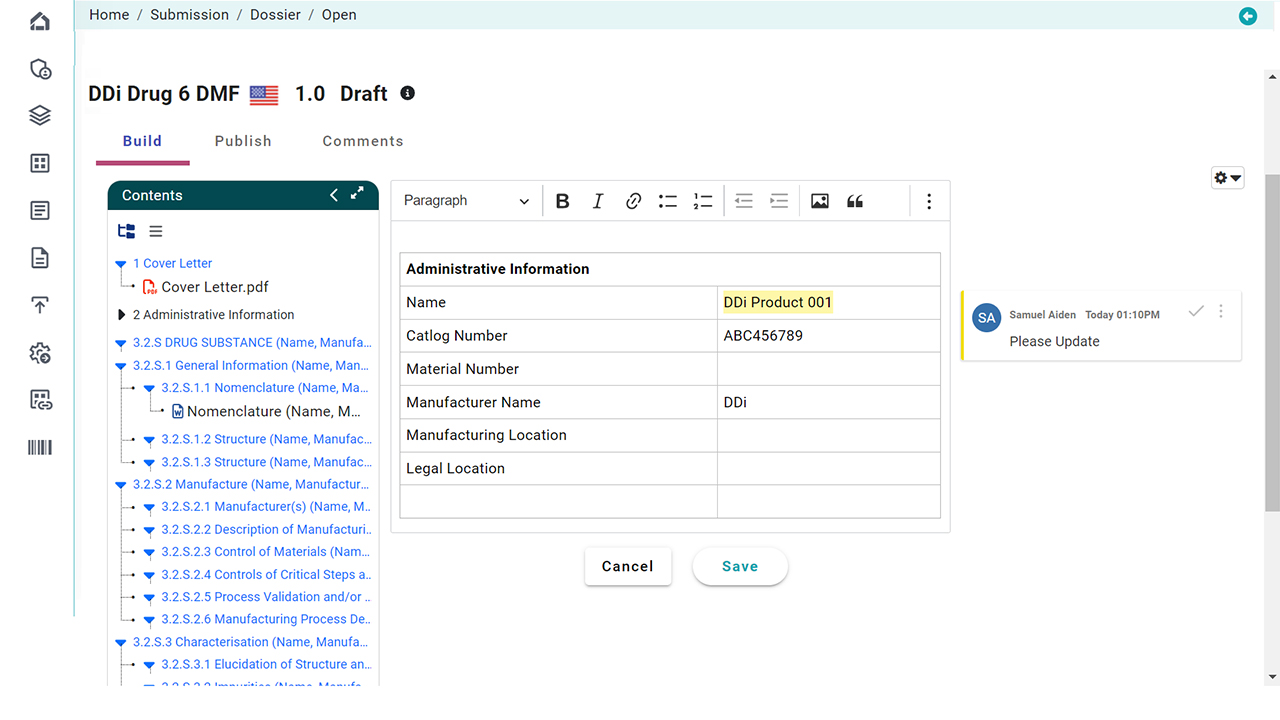This screenshot has height=720, width=1280.
Task: Toggle italic formatting in the editor toolbar
Action: coord(598,201)
